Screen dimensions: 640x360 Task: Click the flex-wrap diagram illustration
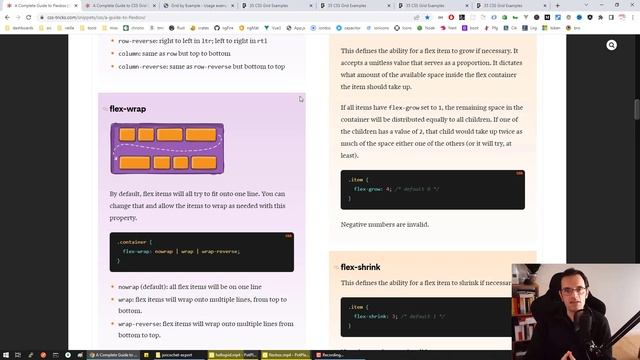[167, 149]
